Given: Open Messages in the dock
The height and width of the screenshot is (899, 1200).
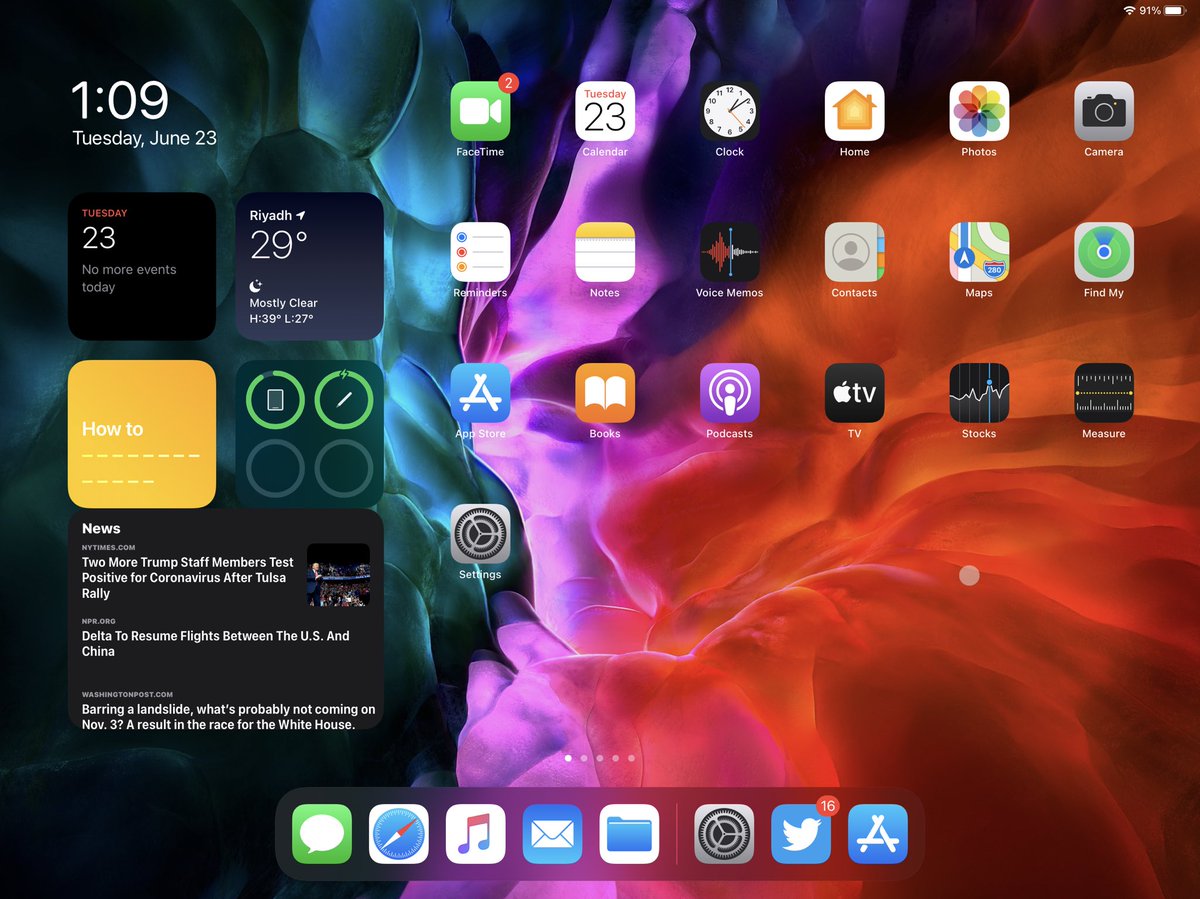Looking at the screenshot, I should click(322, 834).
